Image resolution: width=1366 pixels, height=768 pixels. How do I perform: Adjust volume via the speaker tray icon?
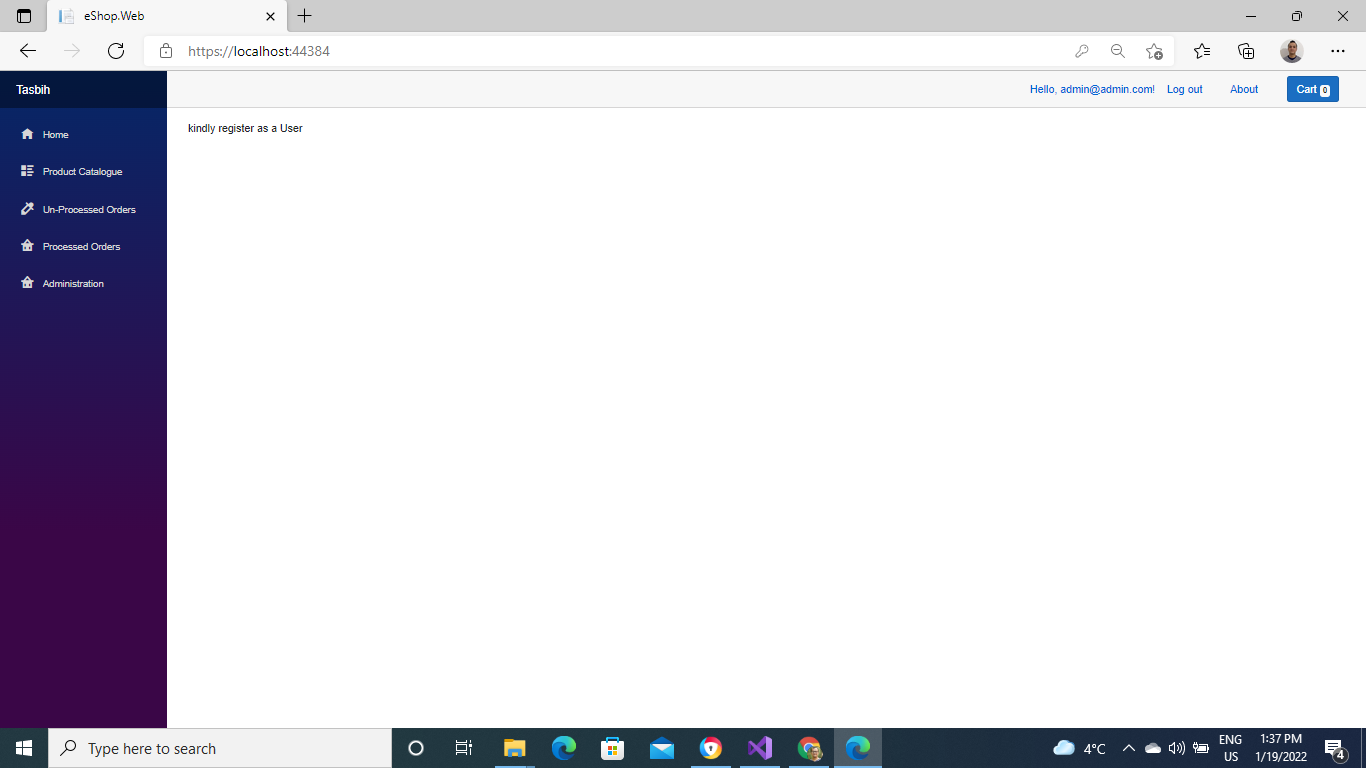[1175, 748]
